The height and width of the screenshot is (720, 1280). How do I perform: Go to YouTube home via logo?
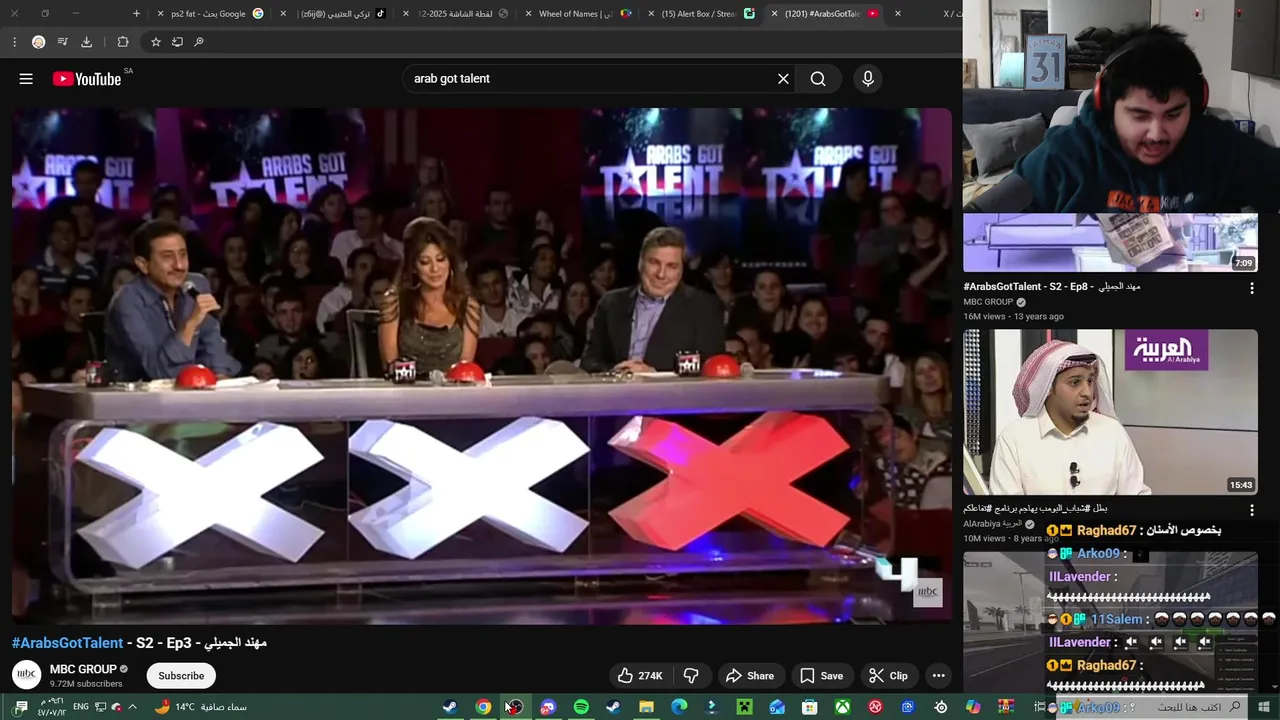point(87,79)
